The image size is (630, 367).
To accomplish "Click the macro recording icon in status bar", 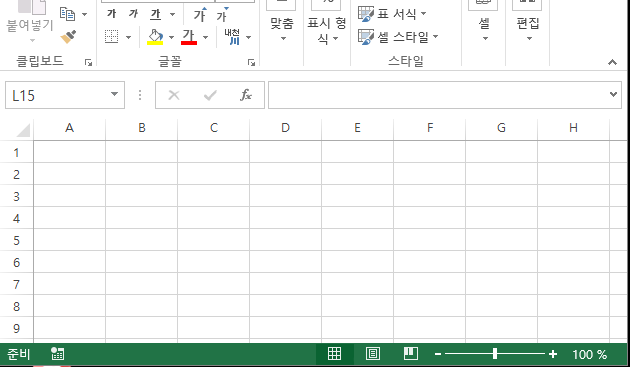I will tap(57, 354).
